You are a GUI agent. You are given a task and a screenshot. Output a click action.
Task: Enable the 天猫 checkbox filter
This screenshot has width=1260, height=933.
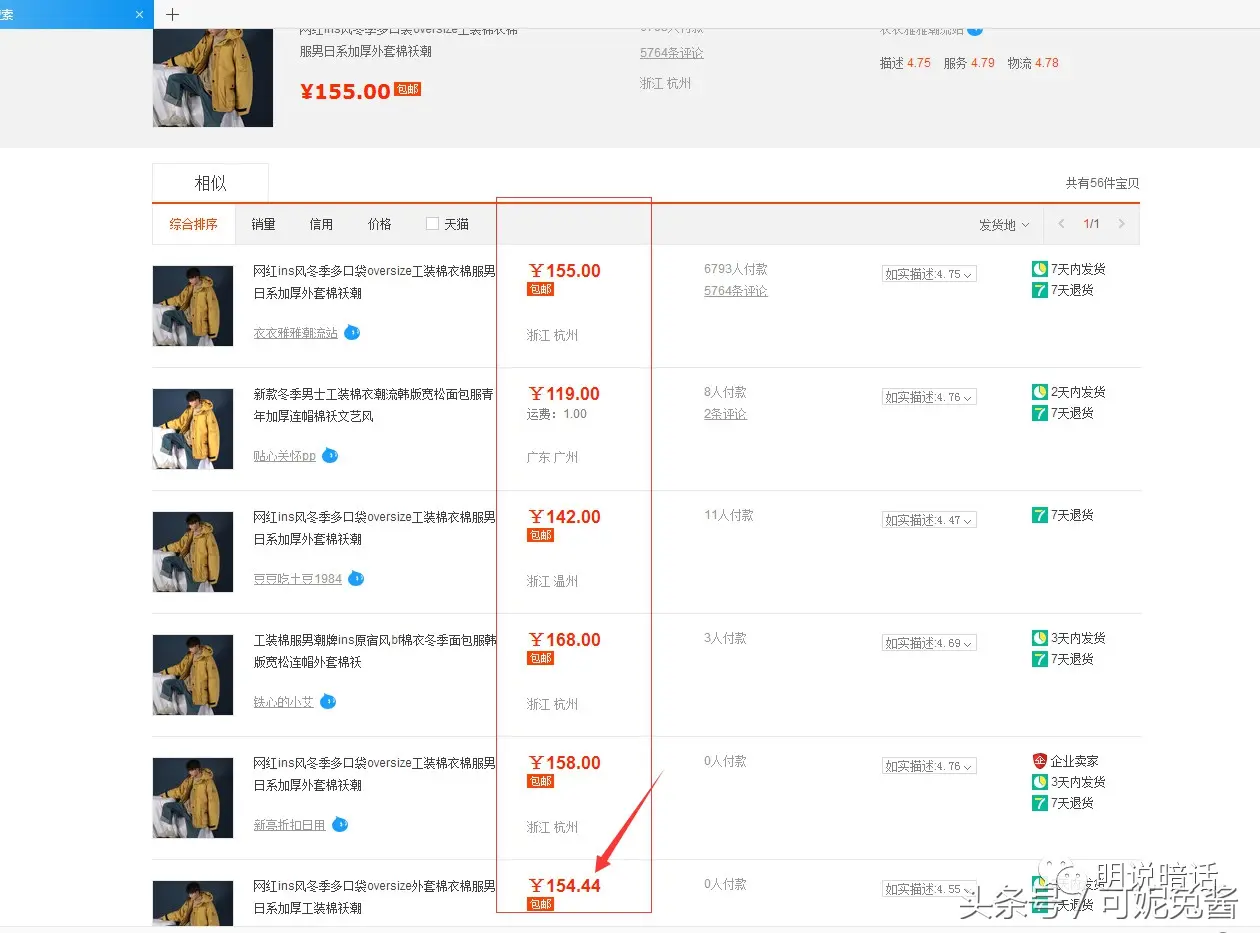[432, 224]
